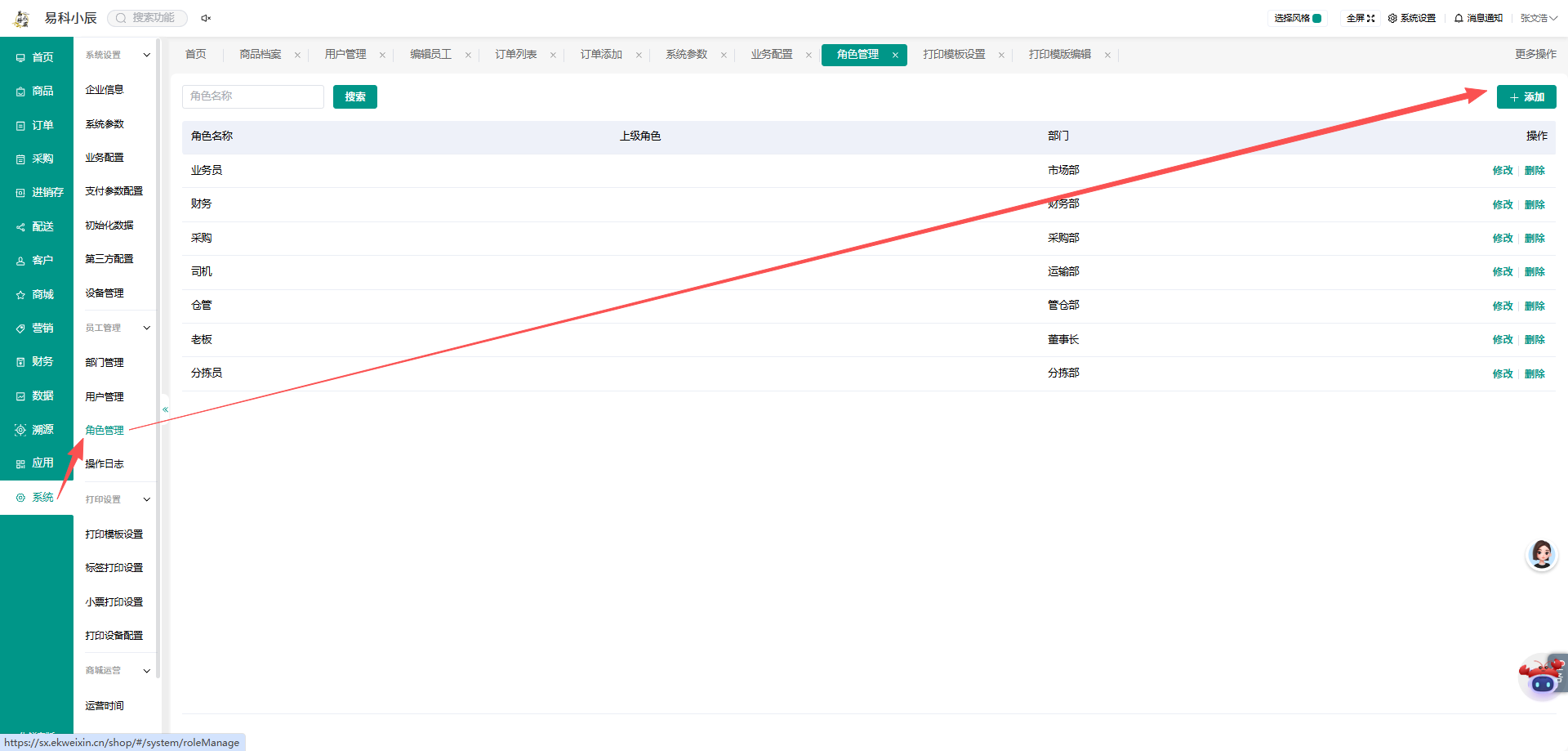Viewport: 1568px width, 751px height.
Task: Focus the 角色名称 search input
Action: pos(253,96)
